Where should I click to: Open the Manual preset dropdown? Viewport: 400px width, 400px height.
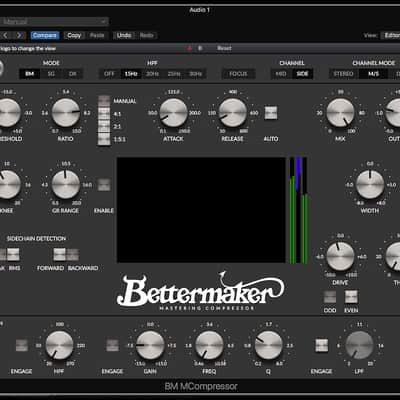tap(54, 22)
